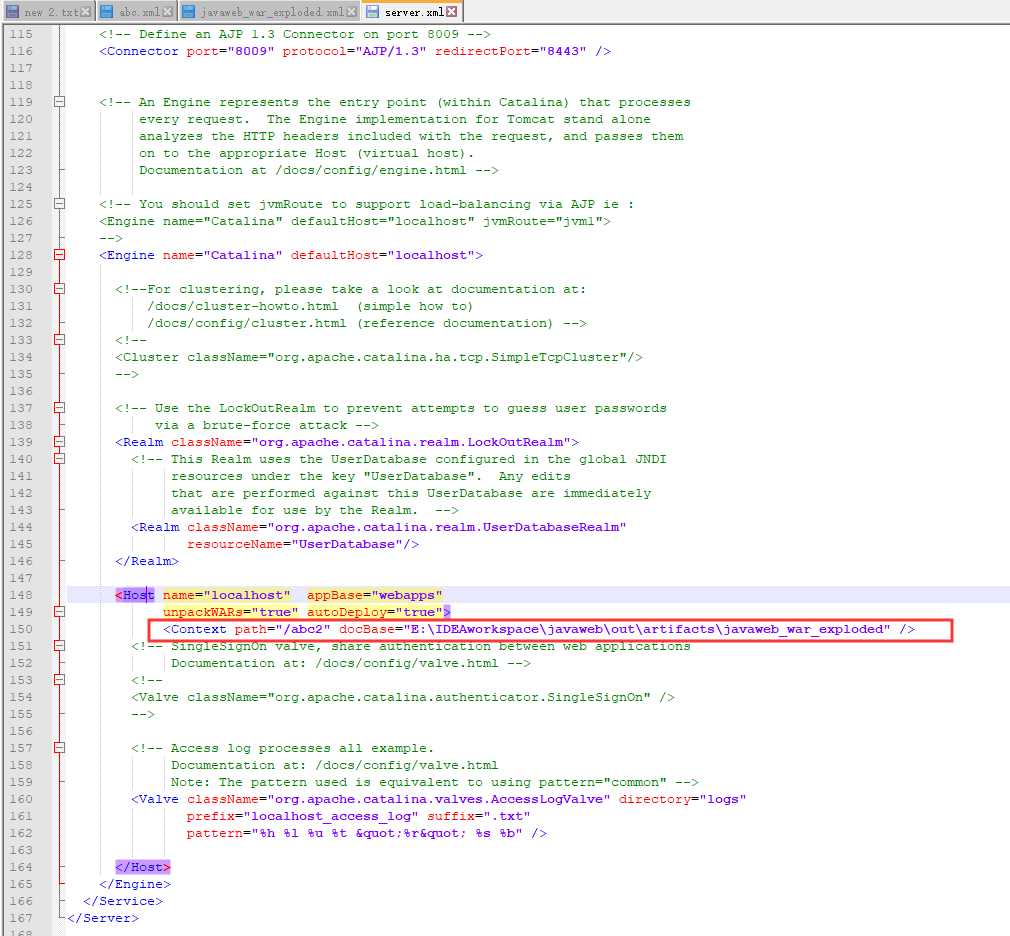Click line number 116 in margin
Image resolution: width=1010 pixels, height=936 pixels.
coord(21,51)
